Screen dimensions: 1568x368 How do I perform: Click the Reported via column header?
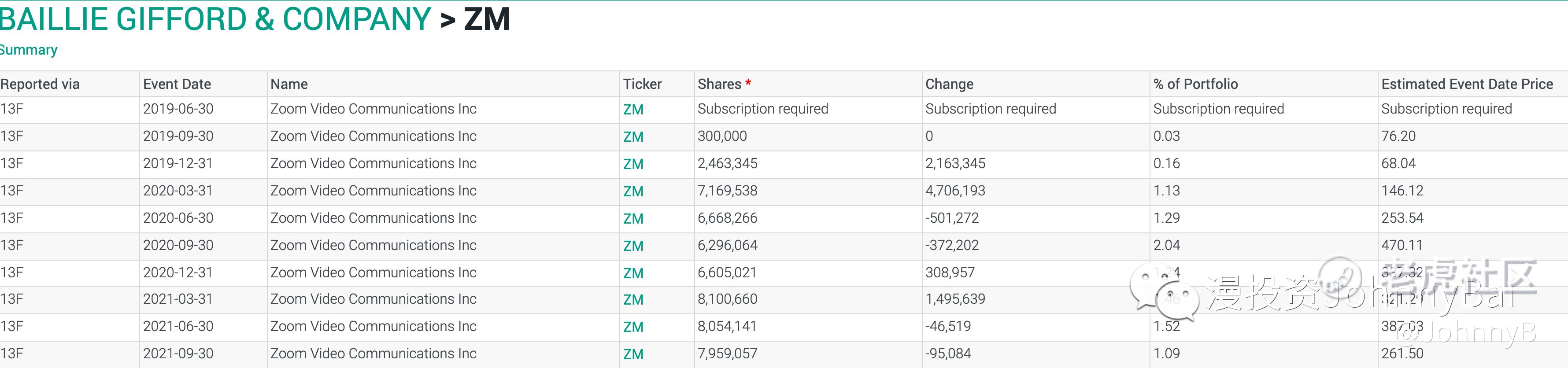point(40,84)
